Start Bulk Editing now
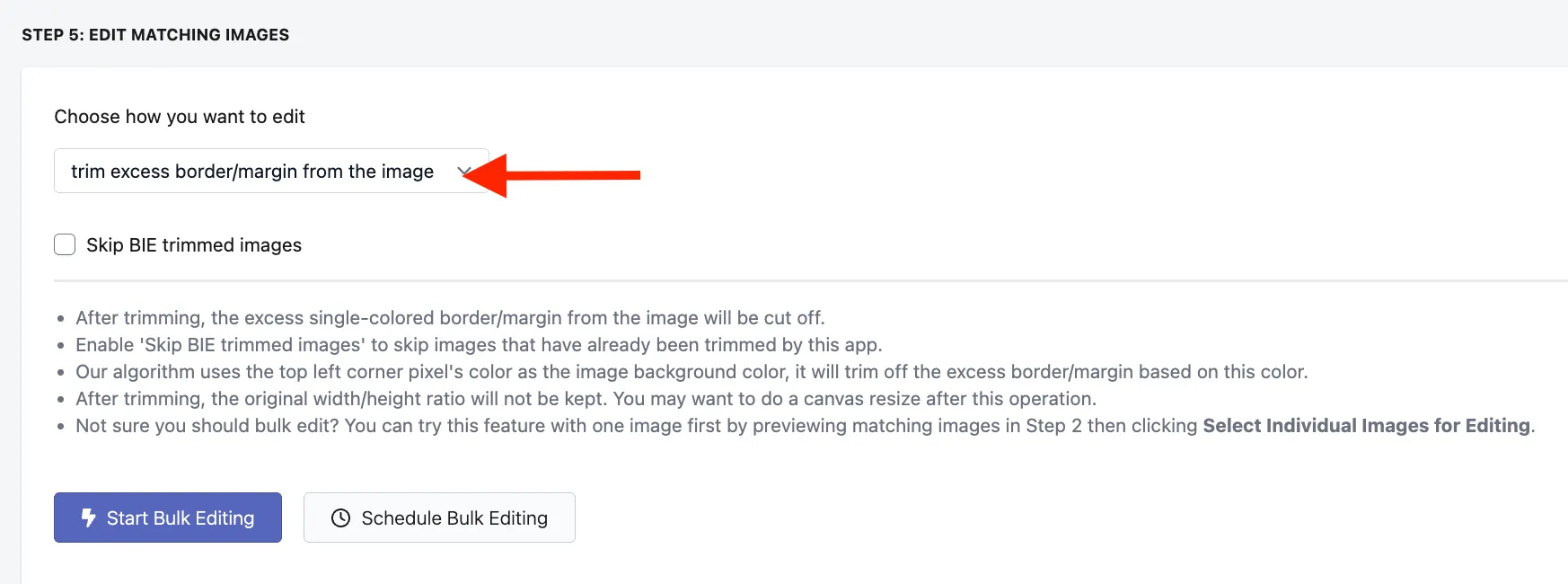The width and height of the screenshot is (1568, 584). tap(168, 518)
